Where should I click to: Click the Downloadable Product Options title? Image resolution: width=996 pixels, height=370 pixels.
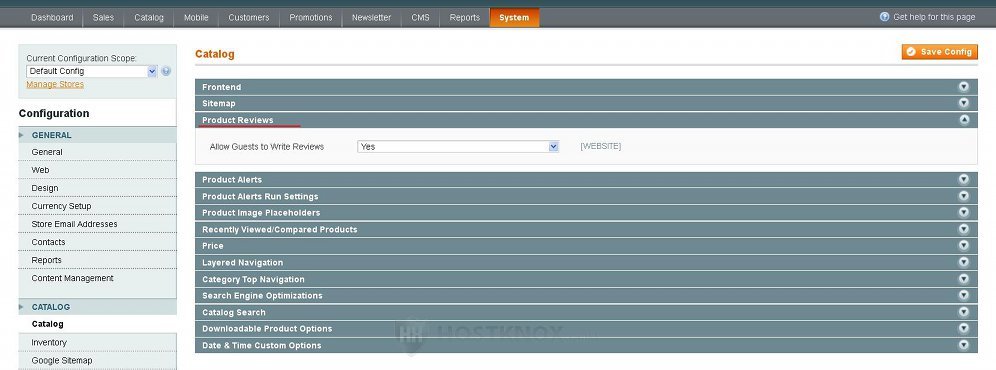267,329
